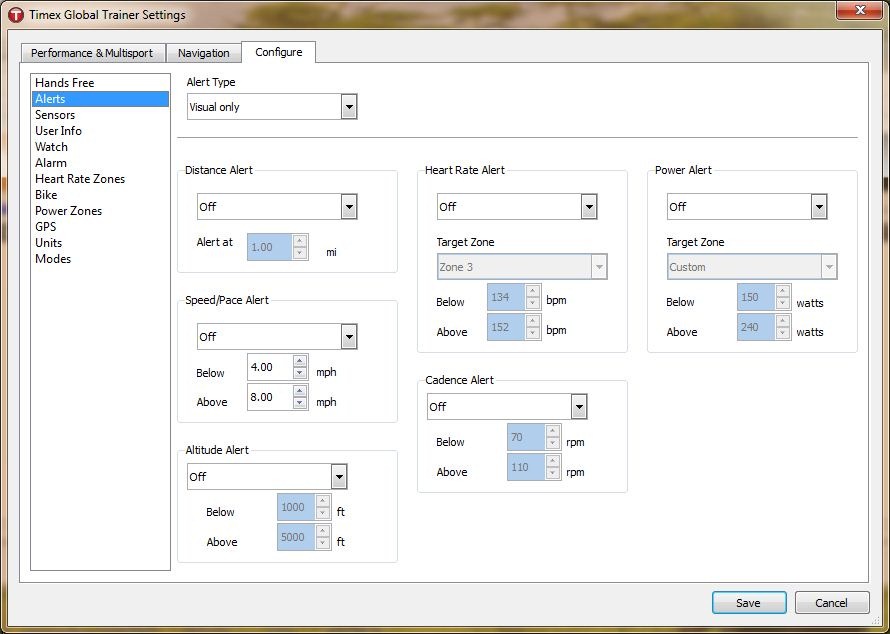Increase the Heart Rate Above bpm value
This screenshot has height=634, width=890.
533,321
